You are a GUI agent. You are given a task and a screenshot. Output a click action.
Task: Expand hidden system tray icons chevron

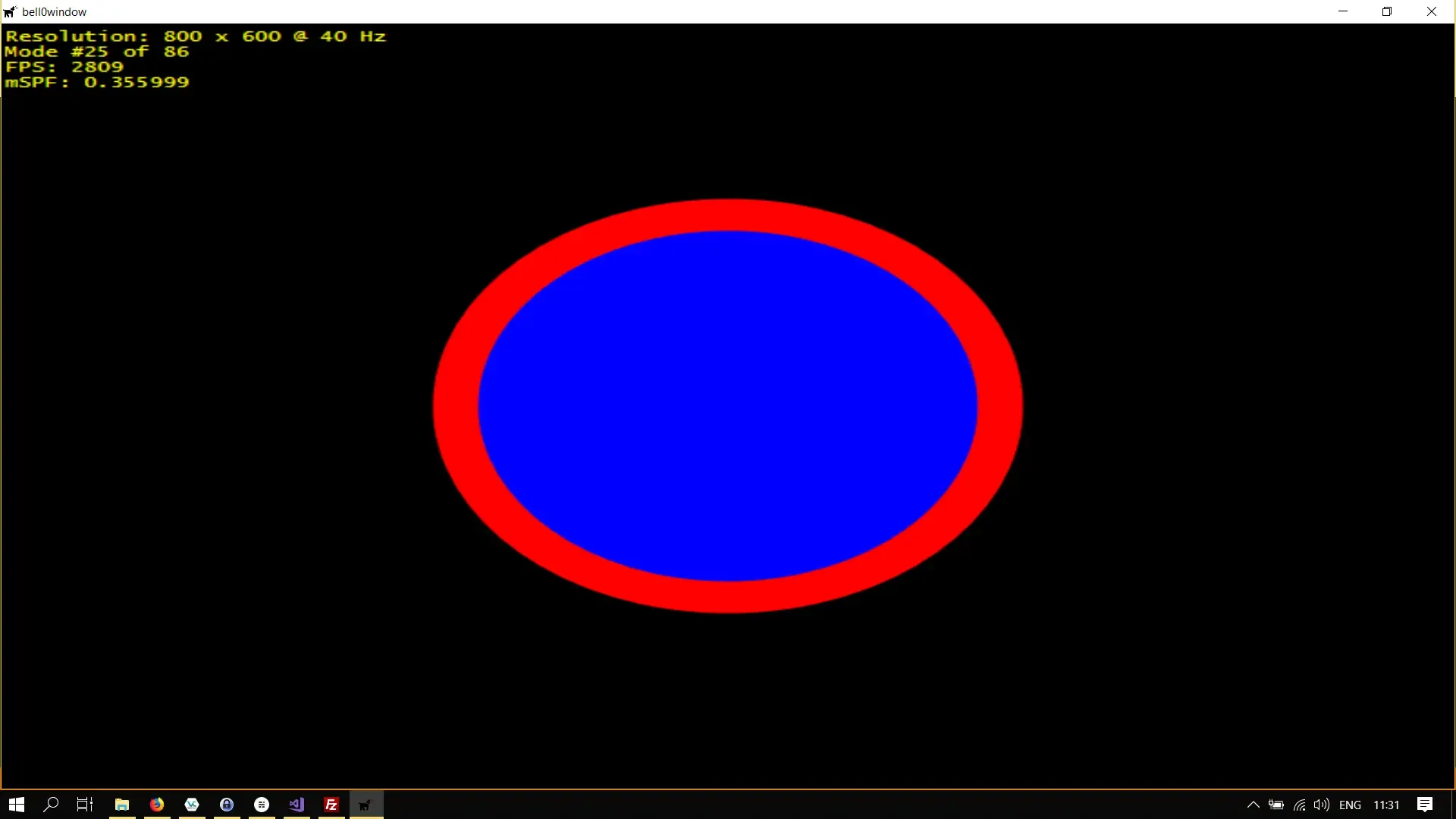pyautogui.click(x=1253, y=805)
